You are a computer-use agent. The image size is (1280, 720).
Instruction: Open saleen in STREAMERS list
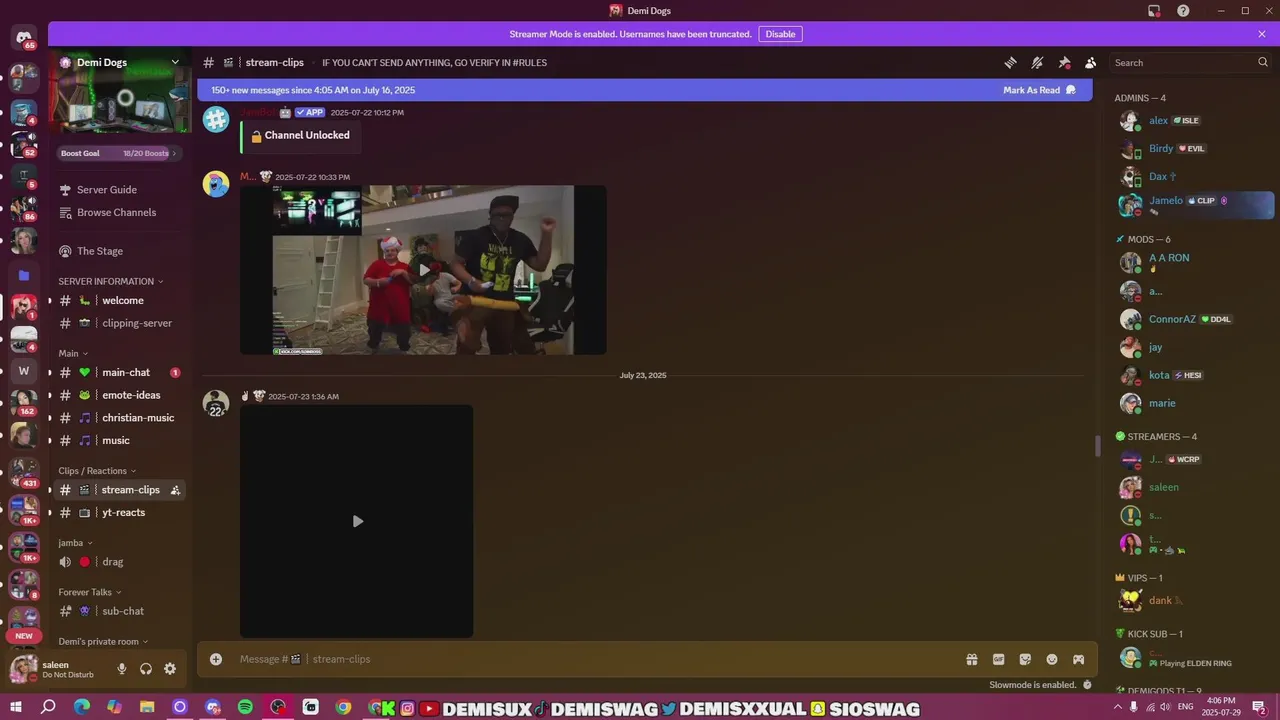pyautogui.click(x=1195, y=487)
